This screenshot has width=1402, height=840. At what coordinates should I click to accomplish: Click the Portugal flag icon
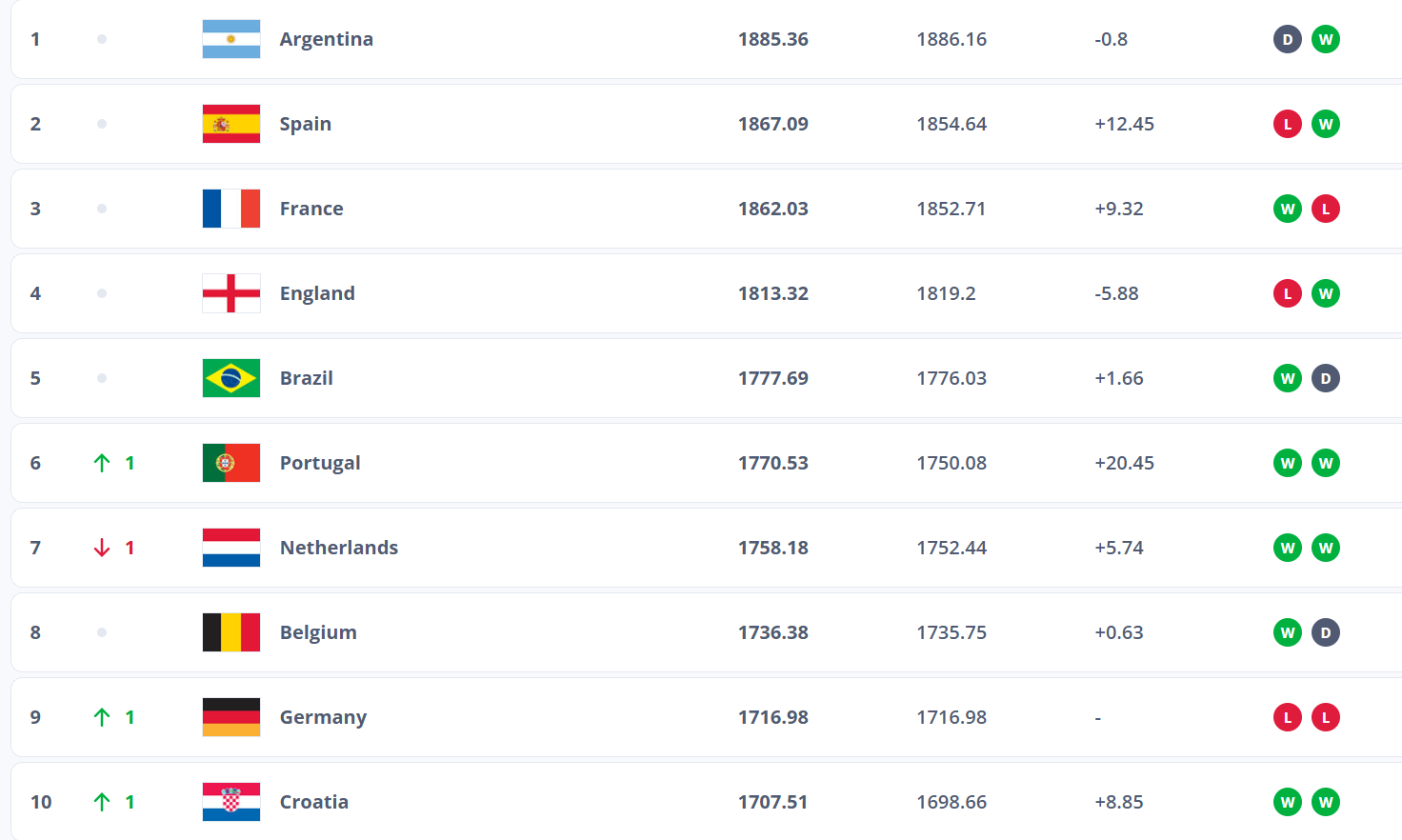click(x=231, y=463)
